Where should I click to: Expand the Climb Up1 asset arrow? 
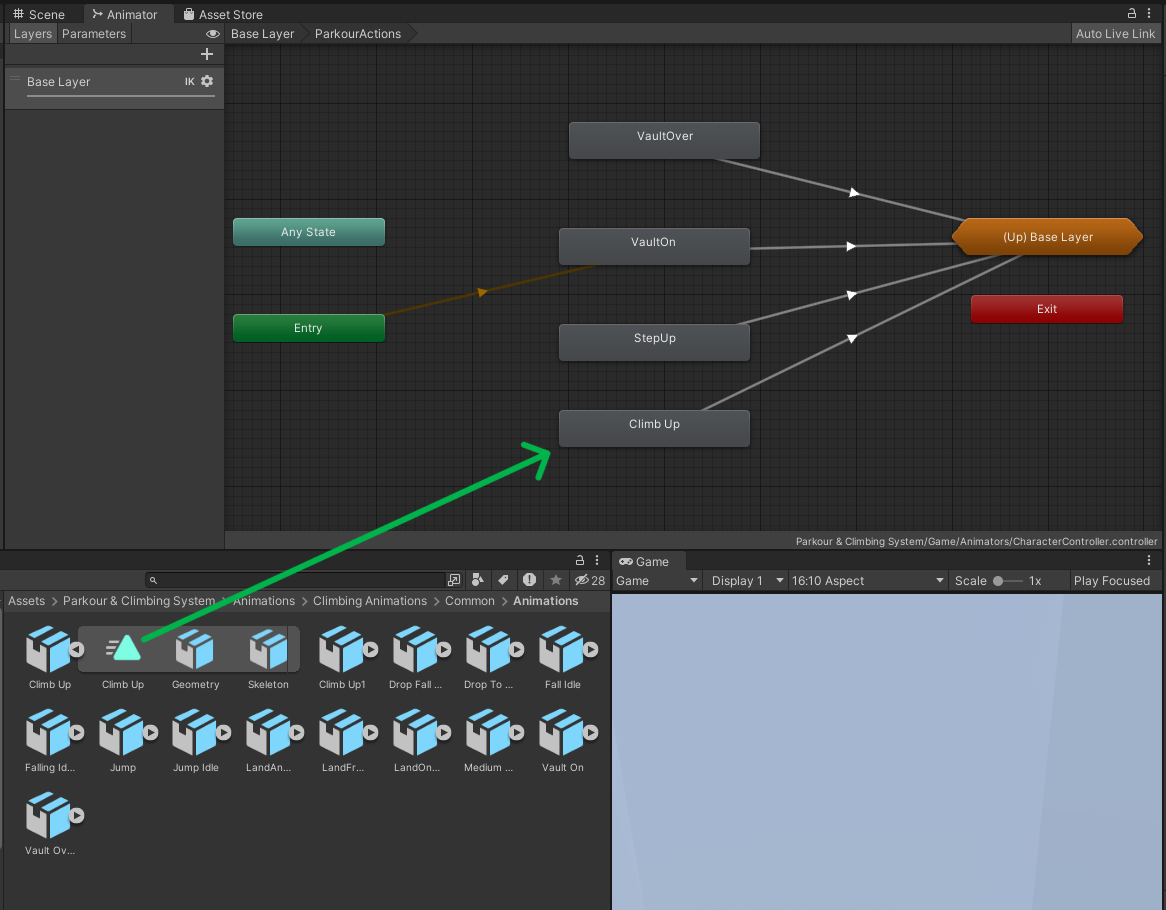370,650
